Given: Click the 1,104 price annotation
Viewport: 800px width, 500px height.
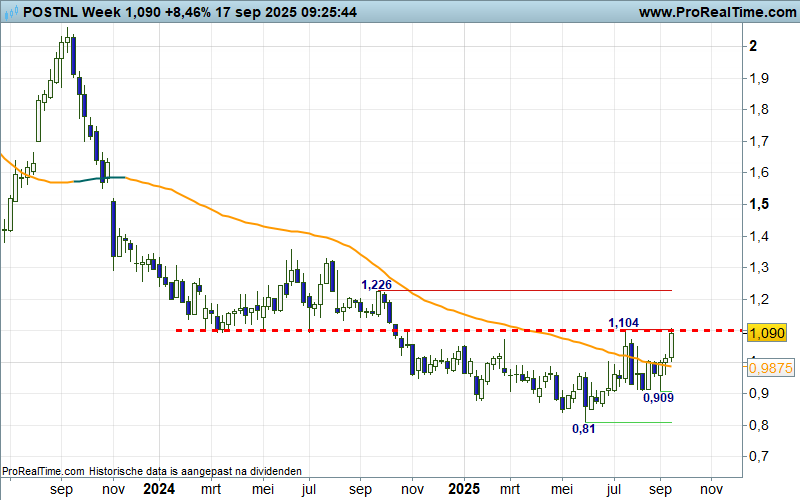Looking at the screenshot, I should pos(624,322).
